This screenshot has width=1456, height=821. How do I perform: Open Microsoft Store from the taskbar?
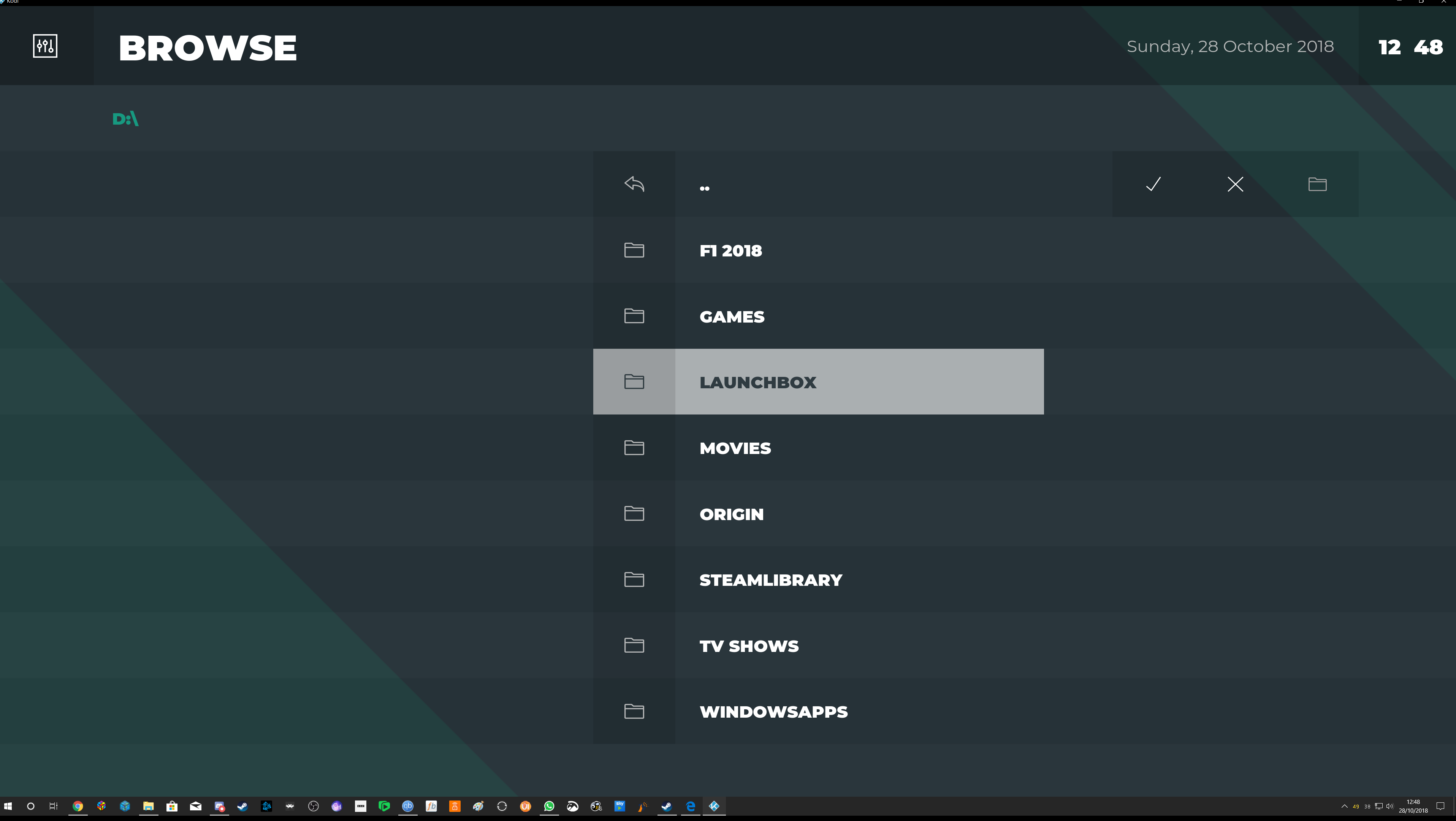(x=172, y=806)
